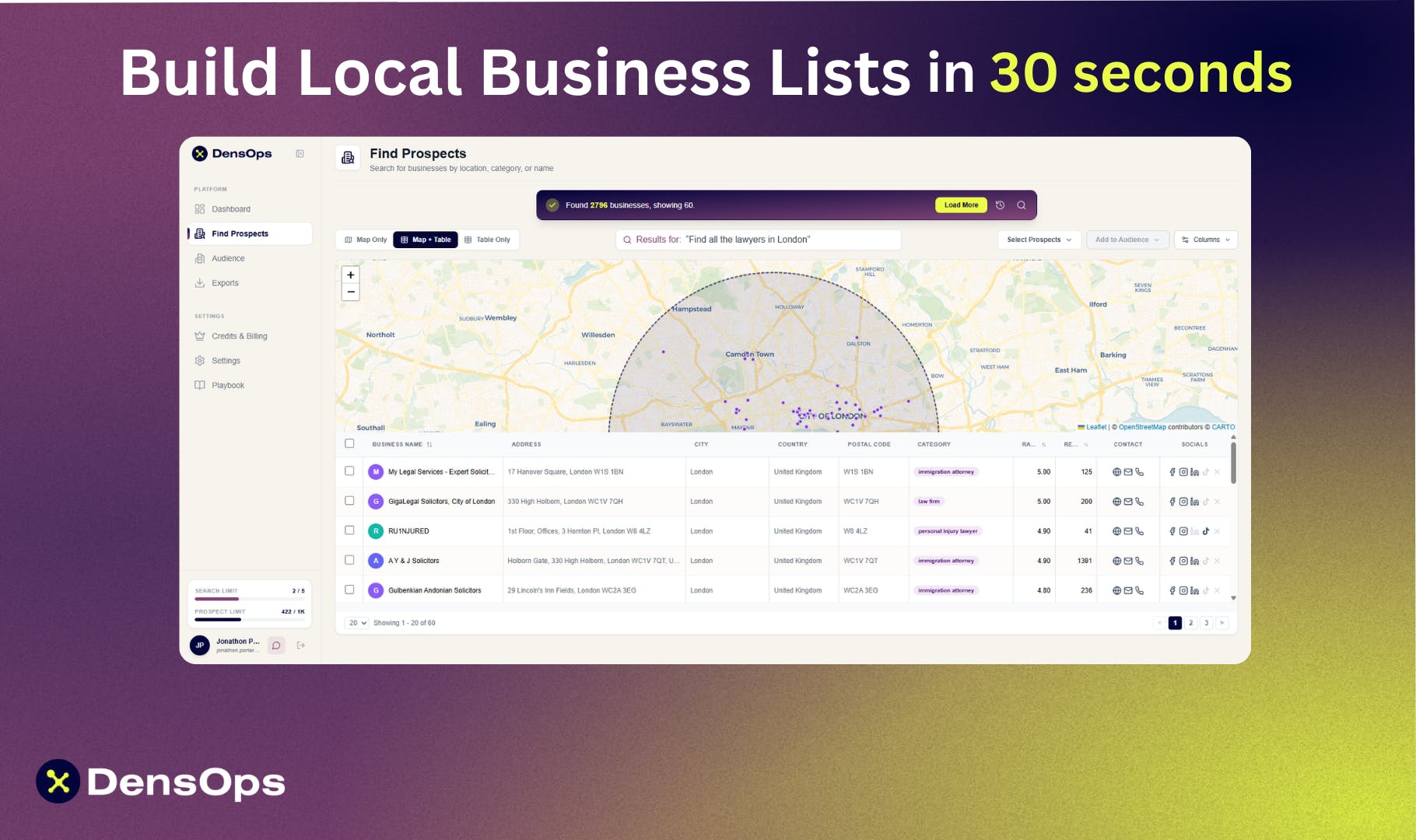Click the DensOps logo in the sidebar
Screen dimensions: 1416x840
click(232, 154)
